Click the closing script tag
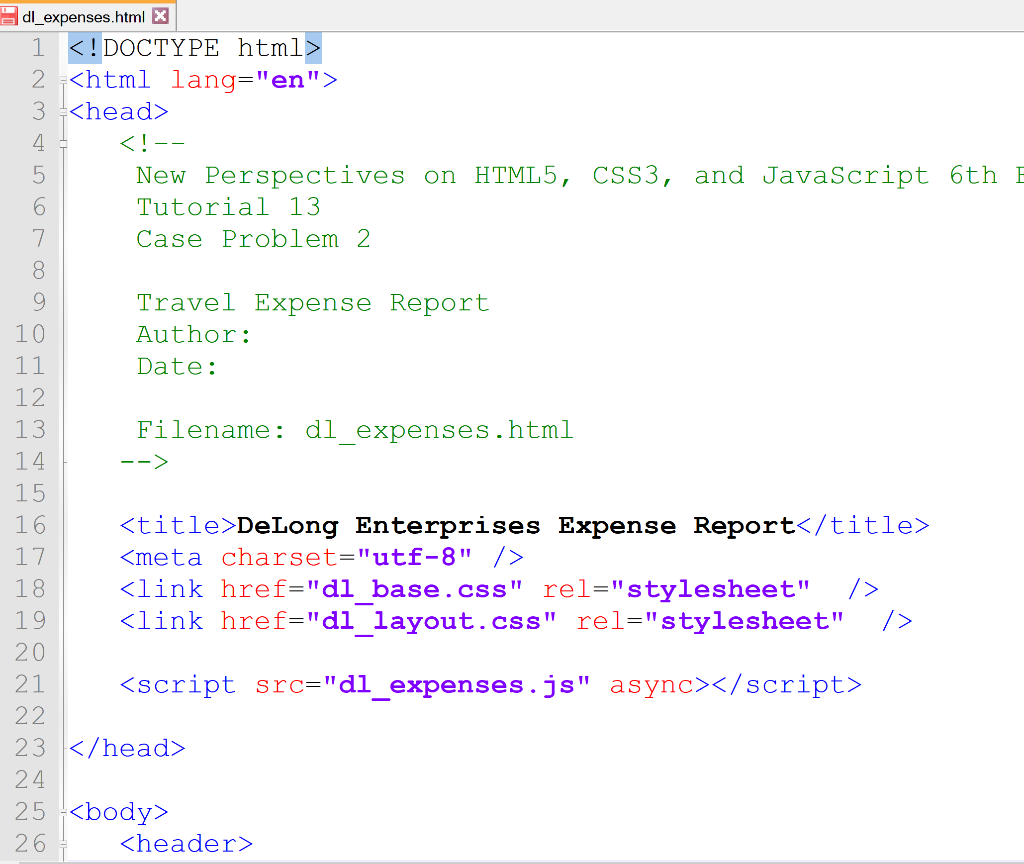 coord(787,685)
